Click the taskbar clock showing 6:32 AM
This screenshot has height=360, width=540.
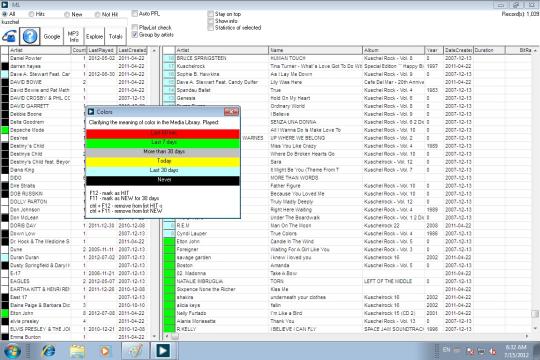point(516,347)
